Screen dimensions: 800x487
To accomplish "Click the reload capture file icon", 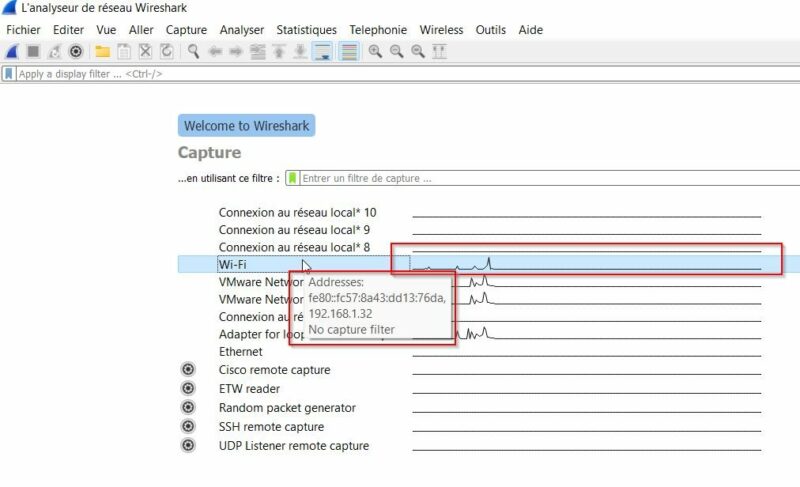I will (x=166, y=52).
